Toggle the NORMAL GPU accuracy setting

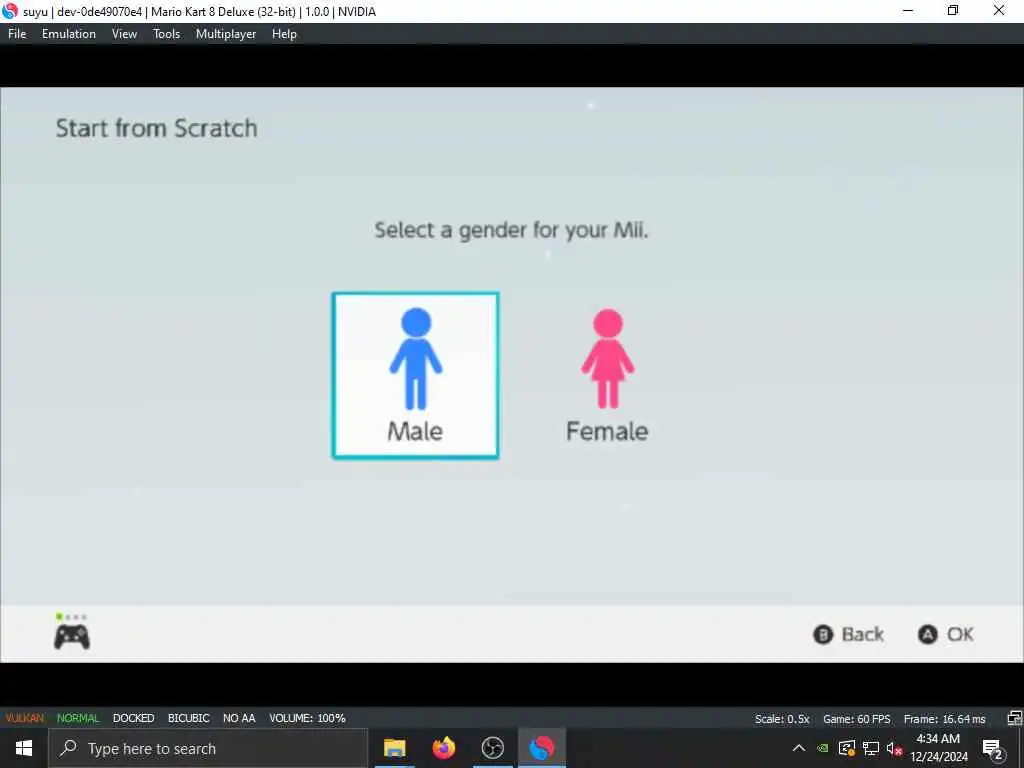click(78, 718)
